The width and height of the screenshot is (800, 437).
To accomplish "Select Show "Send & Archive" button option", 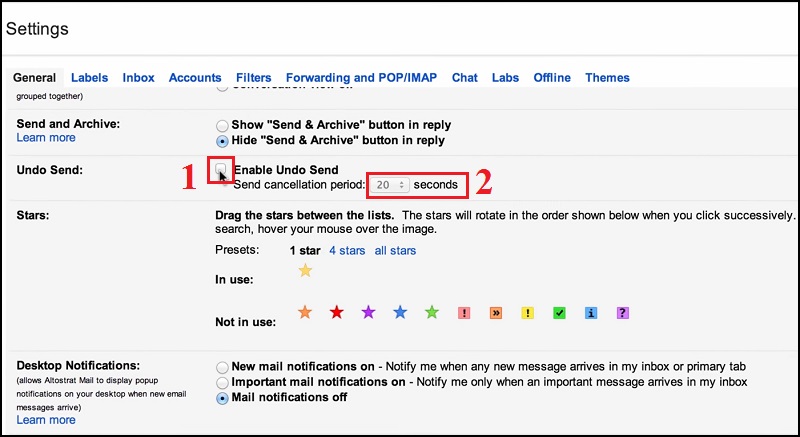I will tap(222, 126).
